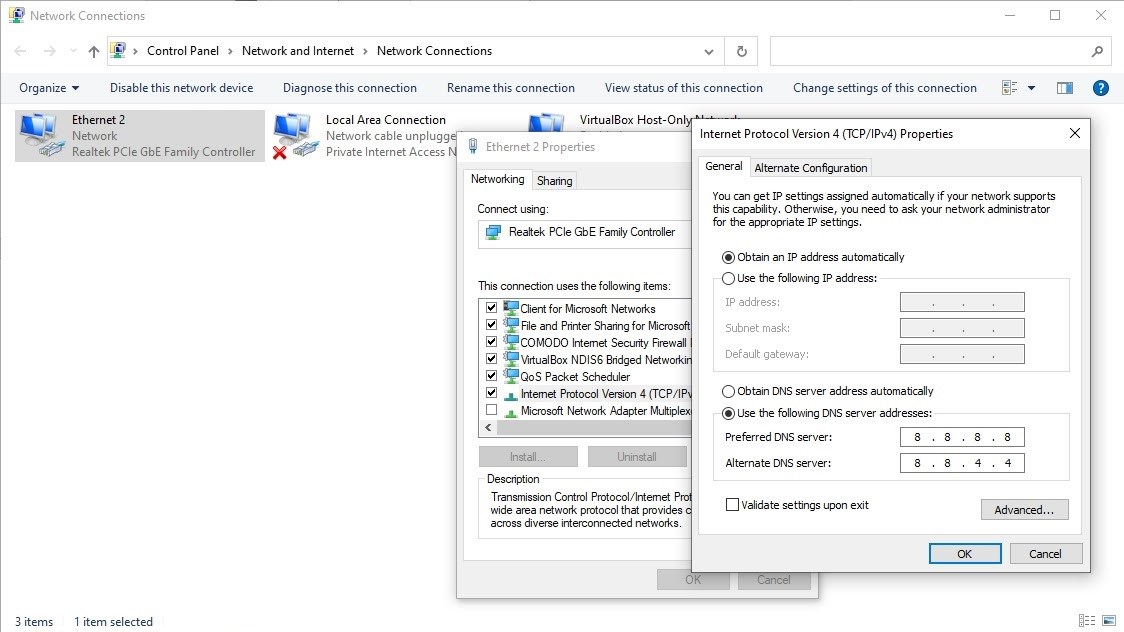Switch to the General tab
The width and height of the screenshot is (1124, 632).
723,166
